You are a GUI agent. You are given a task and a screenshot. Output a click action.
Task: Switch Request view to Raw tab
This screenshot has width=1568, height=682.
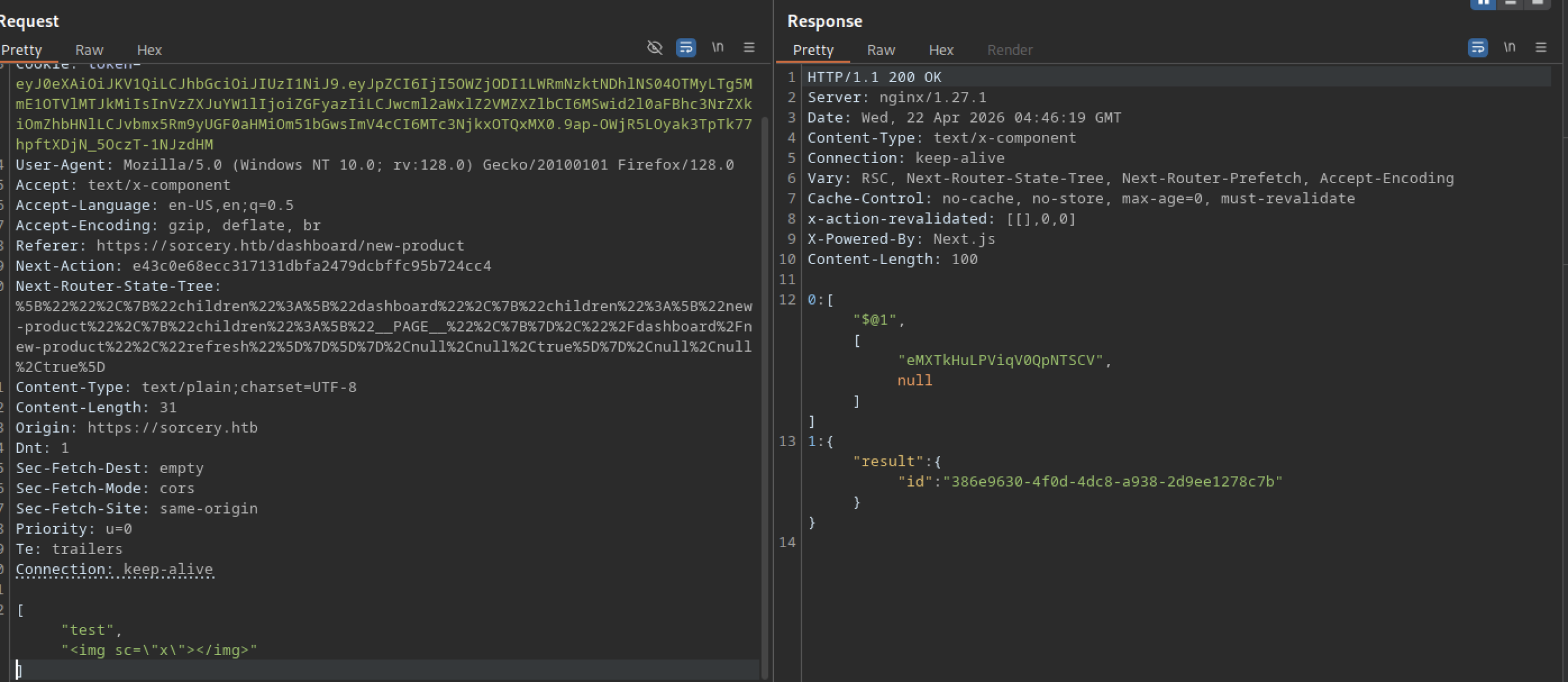pyautogui.click(x=89, y=50)
